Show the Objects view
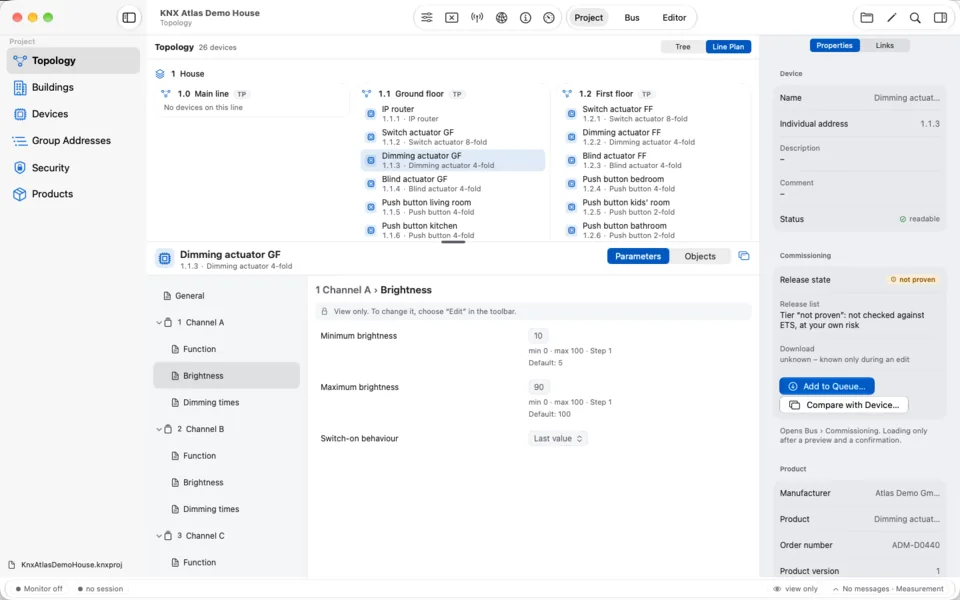 pos(700,257)
